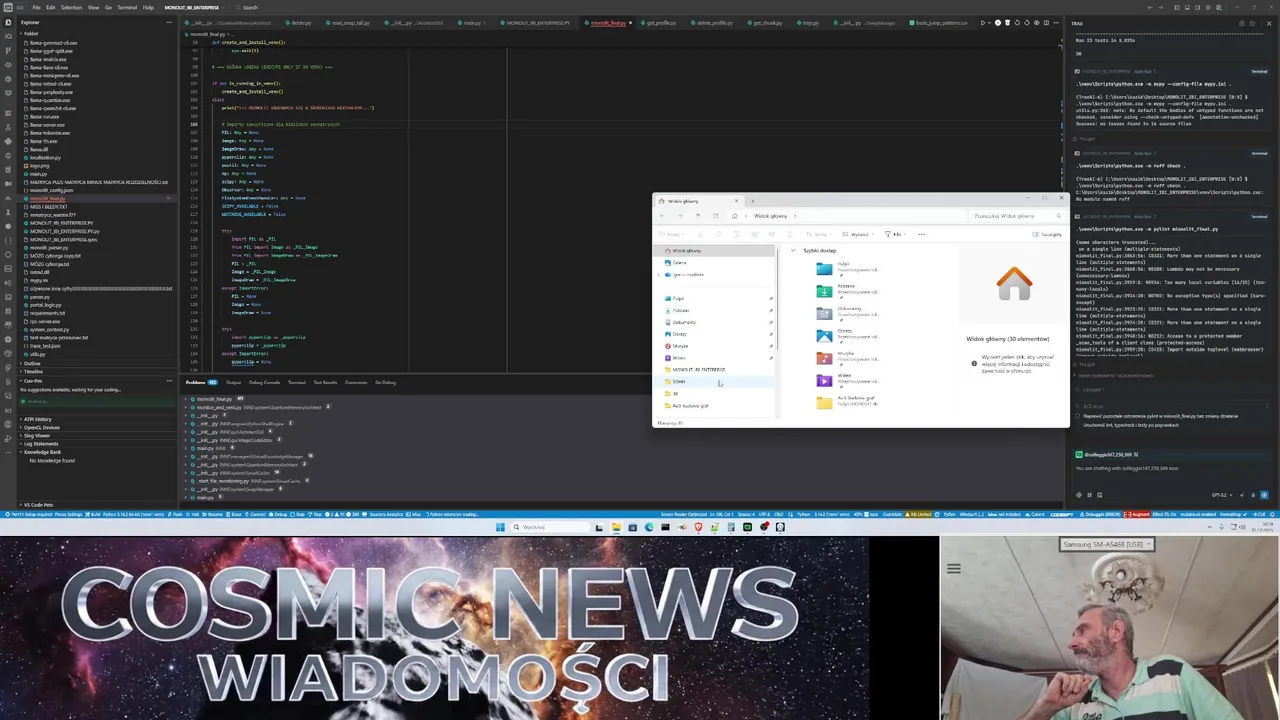Click the VS Code title bar Search box
Viewport: 1280px width, 720px height.
coord(248,7)
